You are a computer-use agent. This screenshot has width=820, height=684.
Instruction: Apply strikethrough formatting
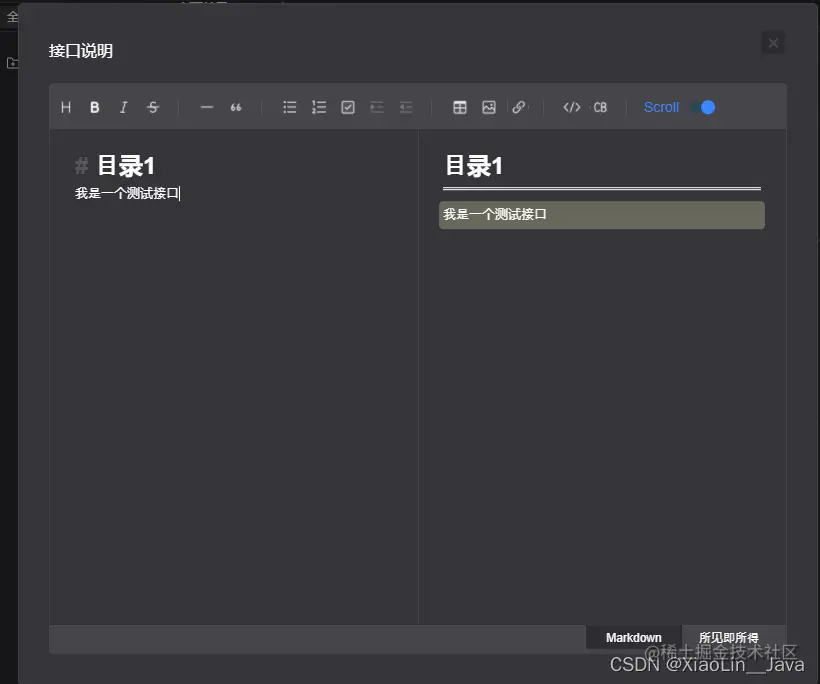click(x=152, y=107)
